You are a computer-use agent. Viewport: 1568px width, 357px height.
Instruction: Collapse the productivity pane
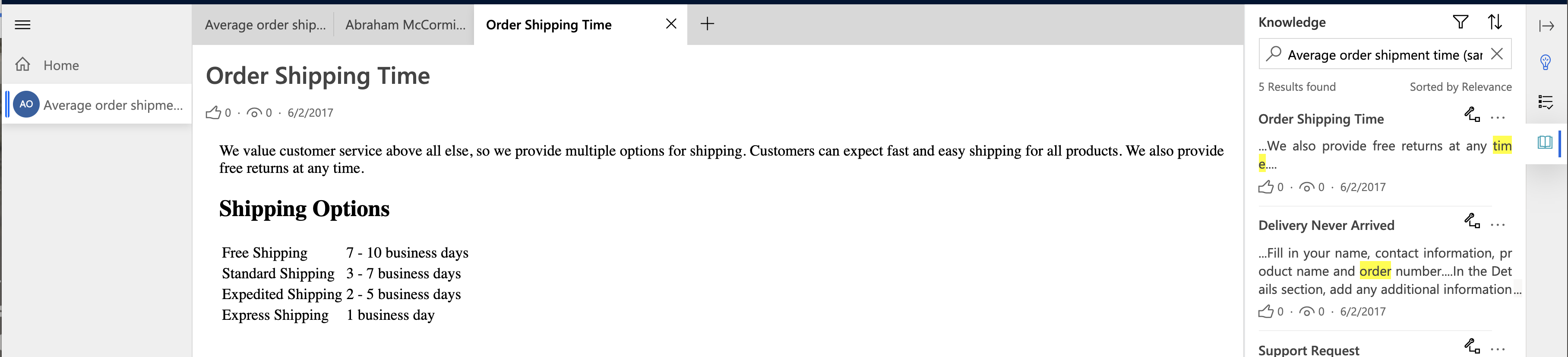tap(1546, 25)
